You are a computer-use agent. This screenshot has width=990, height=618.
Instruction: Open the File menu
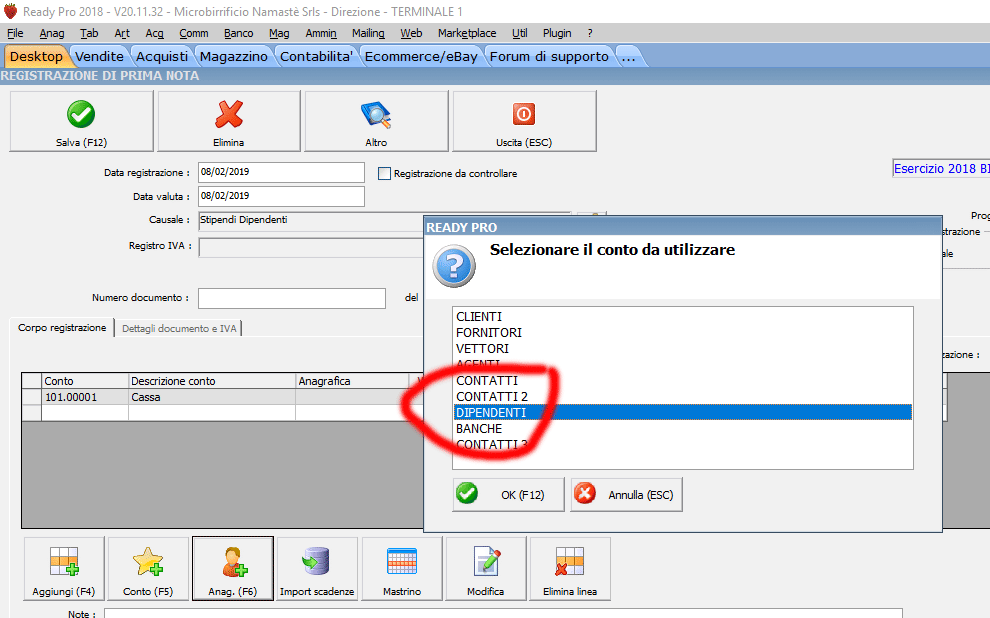tap(15, 33)
